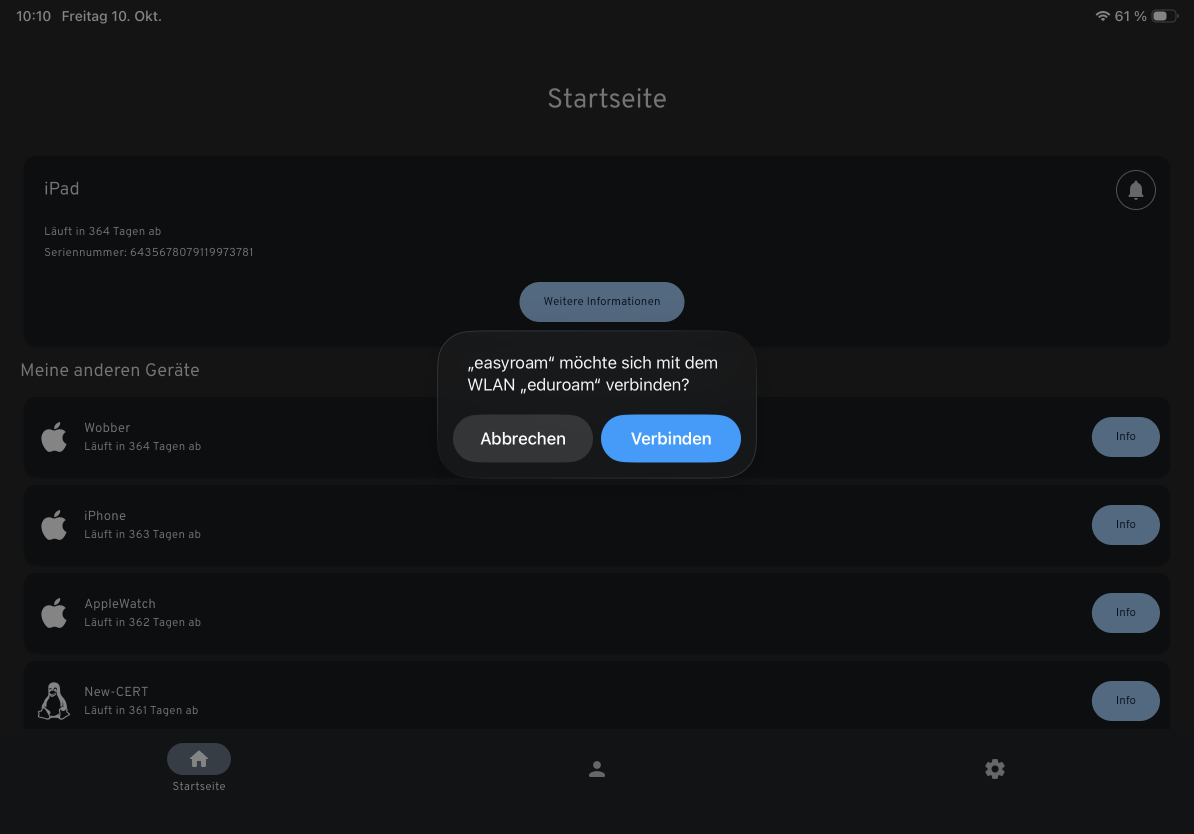Image resolution: width=1194 pixels, height=834 pixels.
Task: Open the profile person tab
Action: 597,769
